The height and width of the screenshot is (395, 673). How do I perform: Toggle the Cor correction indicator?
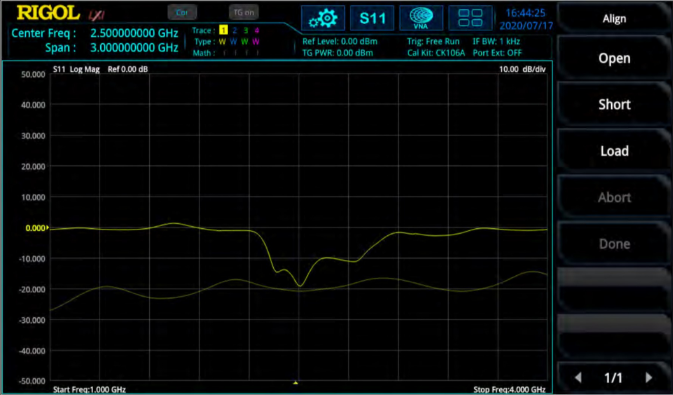coord(182,12)
